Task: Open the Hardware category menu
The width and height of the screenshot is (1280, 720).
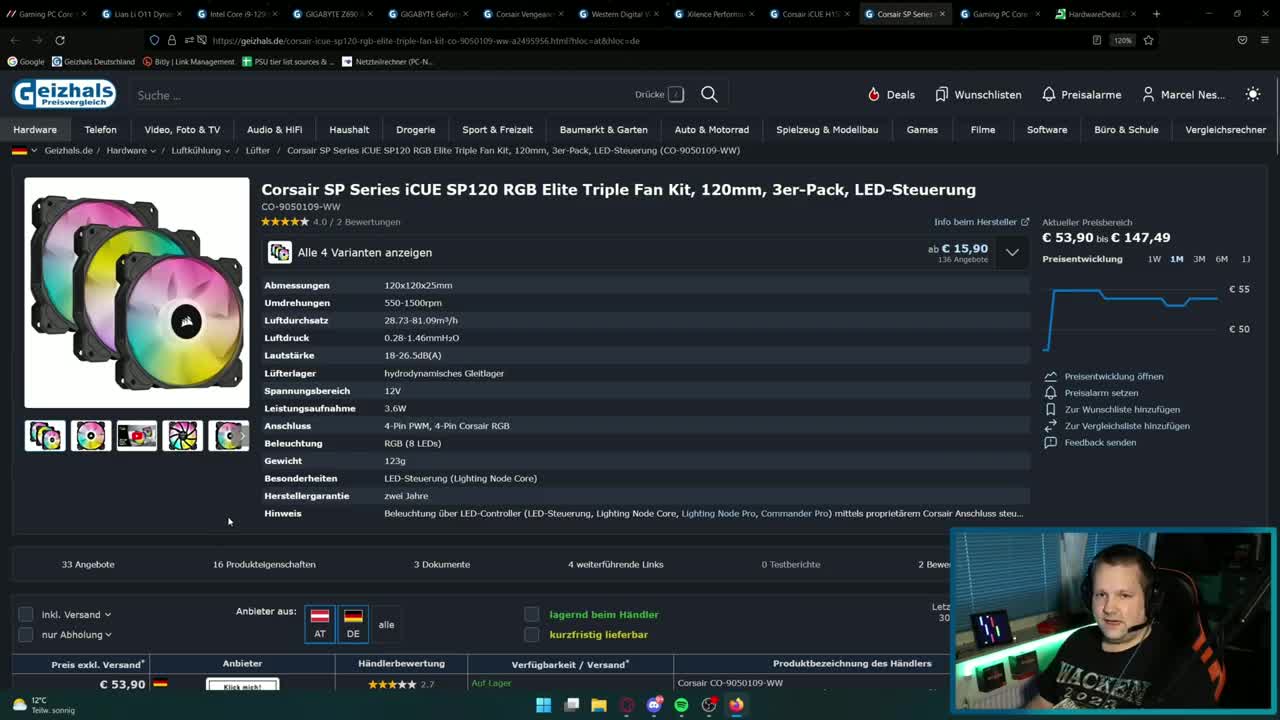Action: [35, 129]
